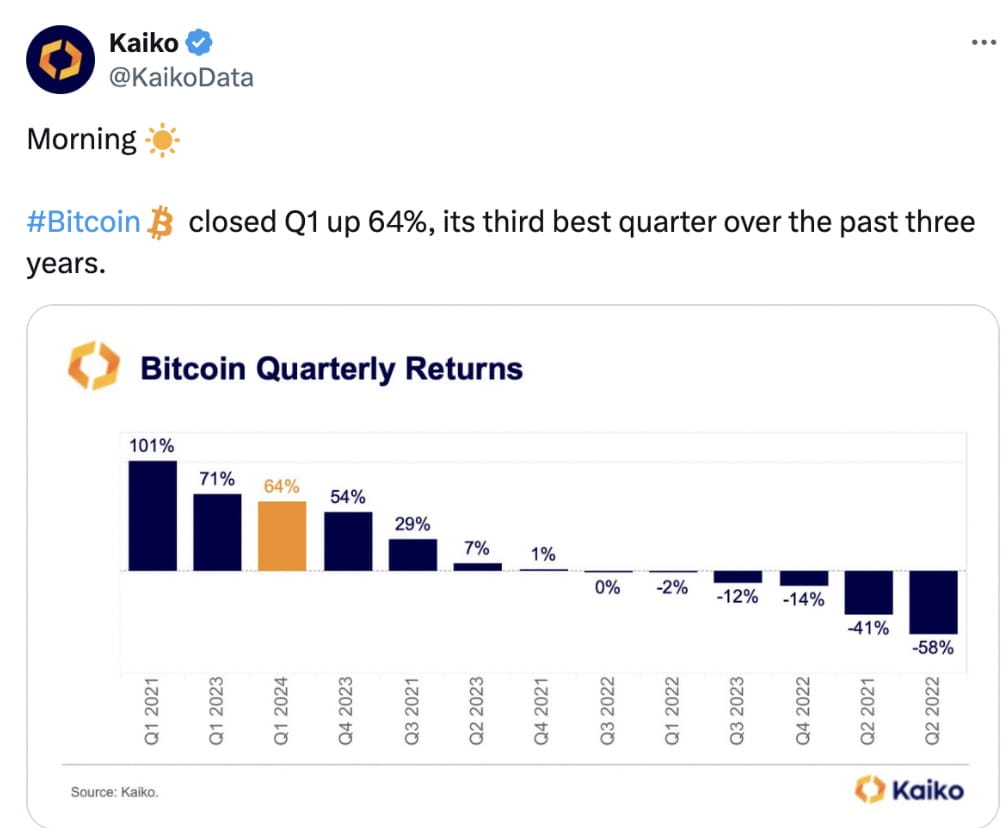
Task: Click the Bitcoin Quarterly Returns chart title
Action: 330,367
